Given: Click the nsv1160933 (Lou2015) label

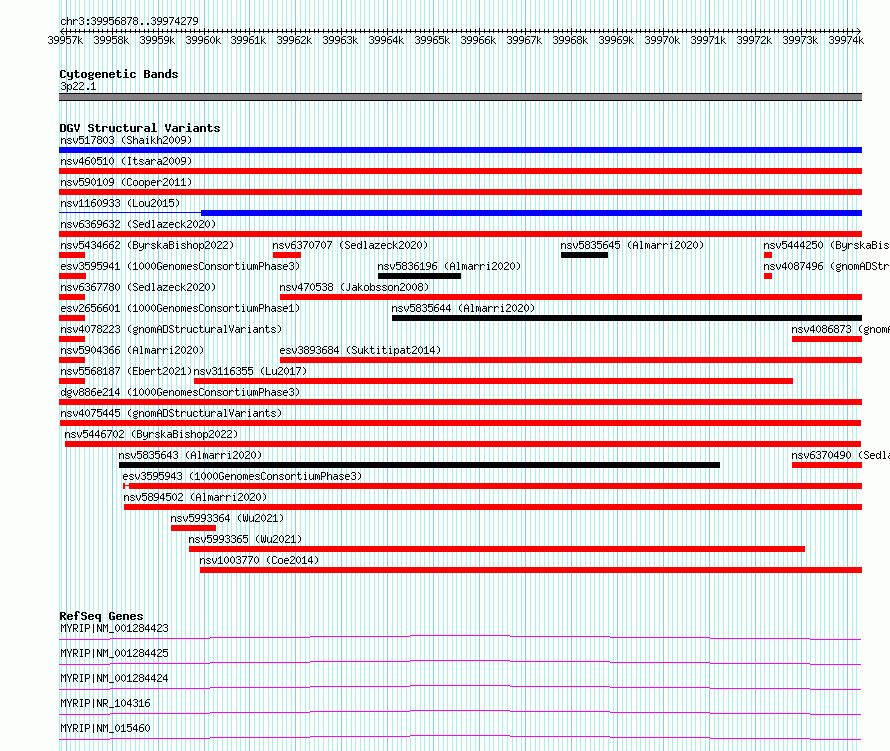Looking at the screenshot, I should [x=120, y=203].
